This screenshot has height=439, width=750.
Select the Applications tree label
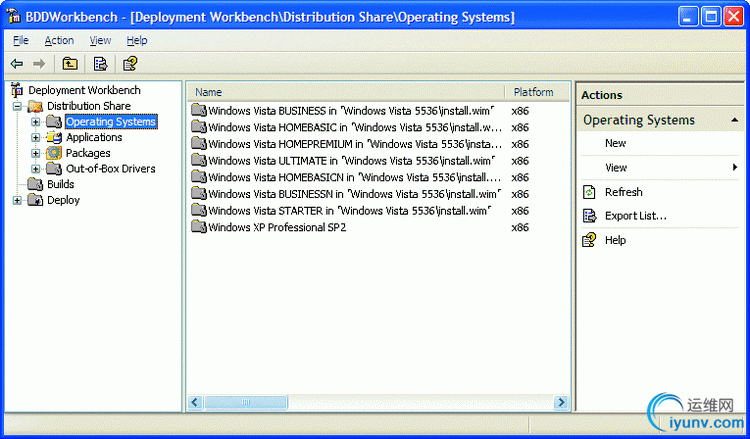pos(94,137)
